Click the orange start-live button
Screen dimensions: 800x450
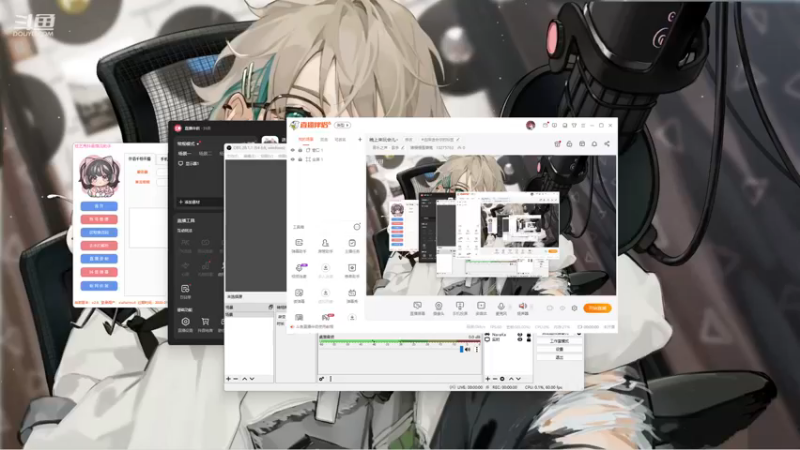(x=597, y=308)
